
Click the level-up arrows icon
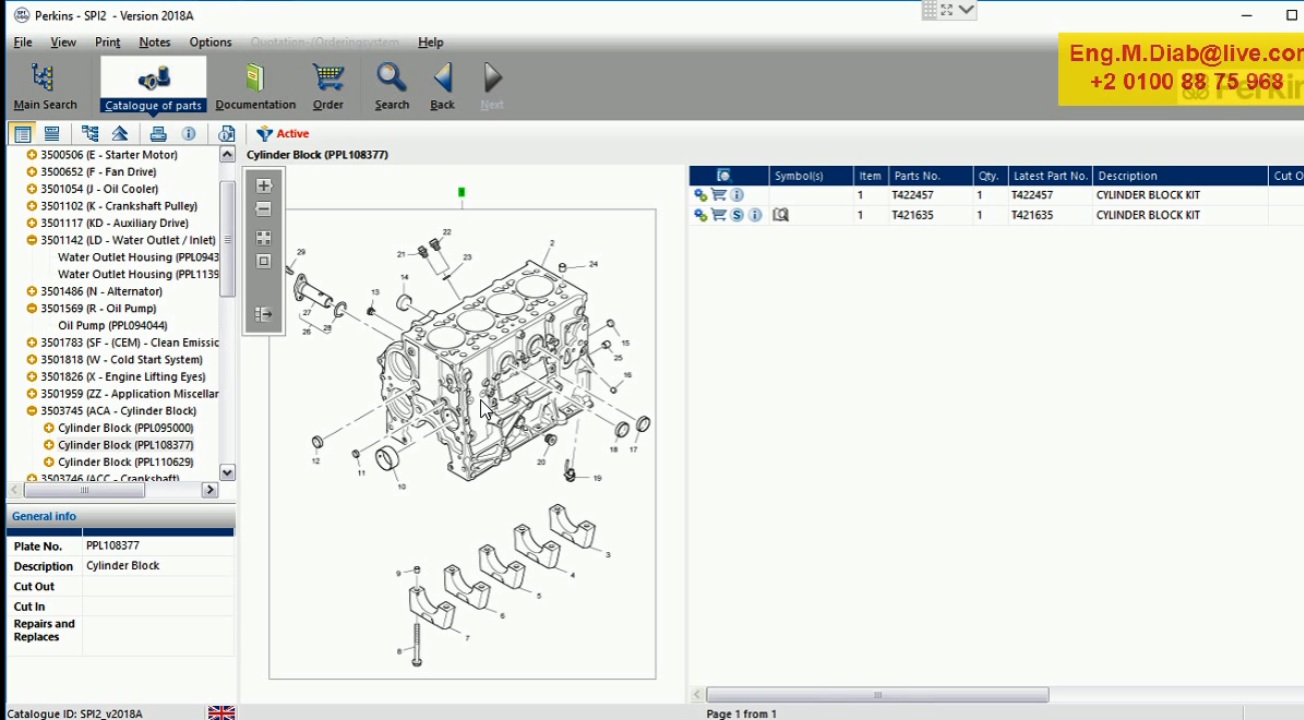120,134
